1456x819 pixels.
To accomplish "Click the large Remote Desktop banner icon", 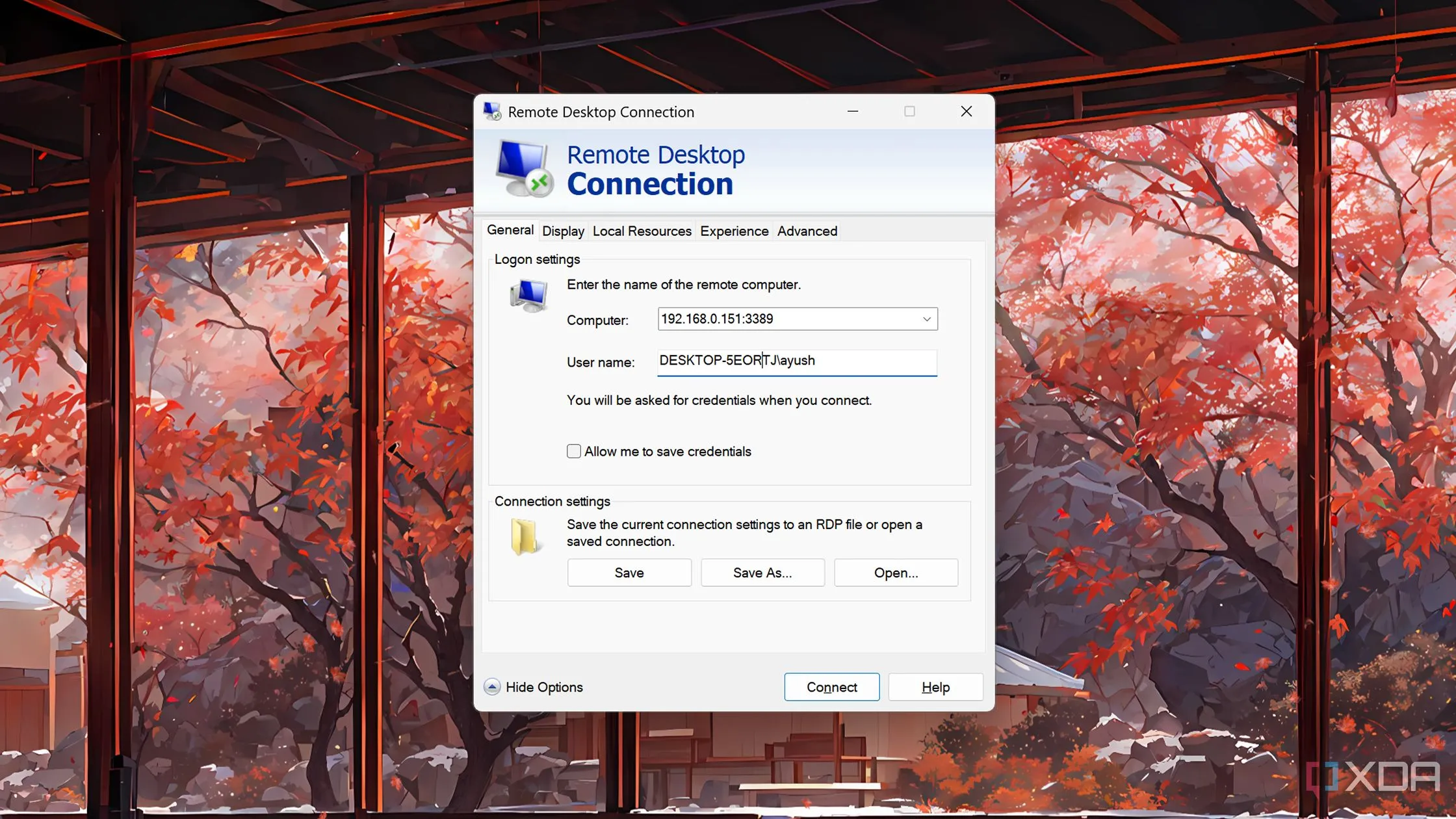I will (524, 169).
